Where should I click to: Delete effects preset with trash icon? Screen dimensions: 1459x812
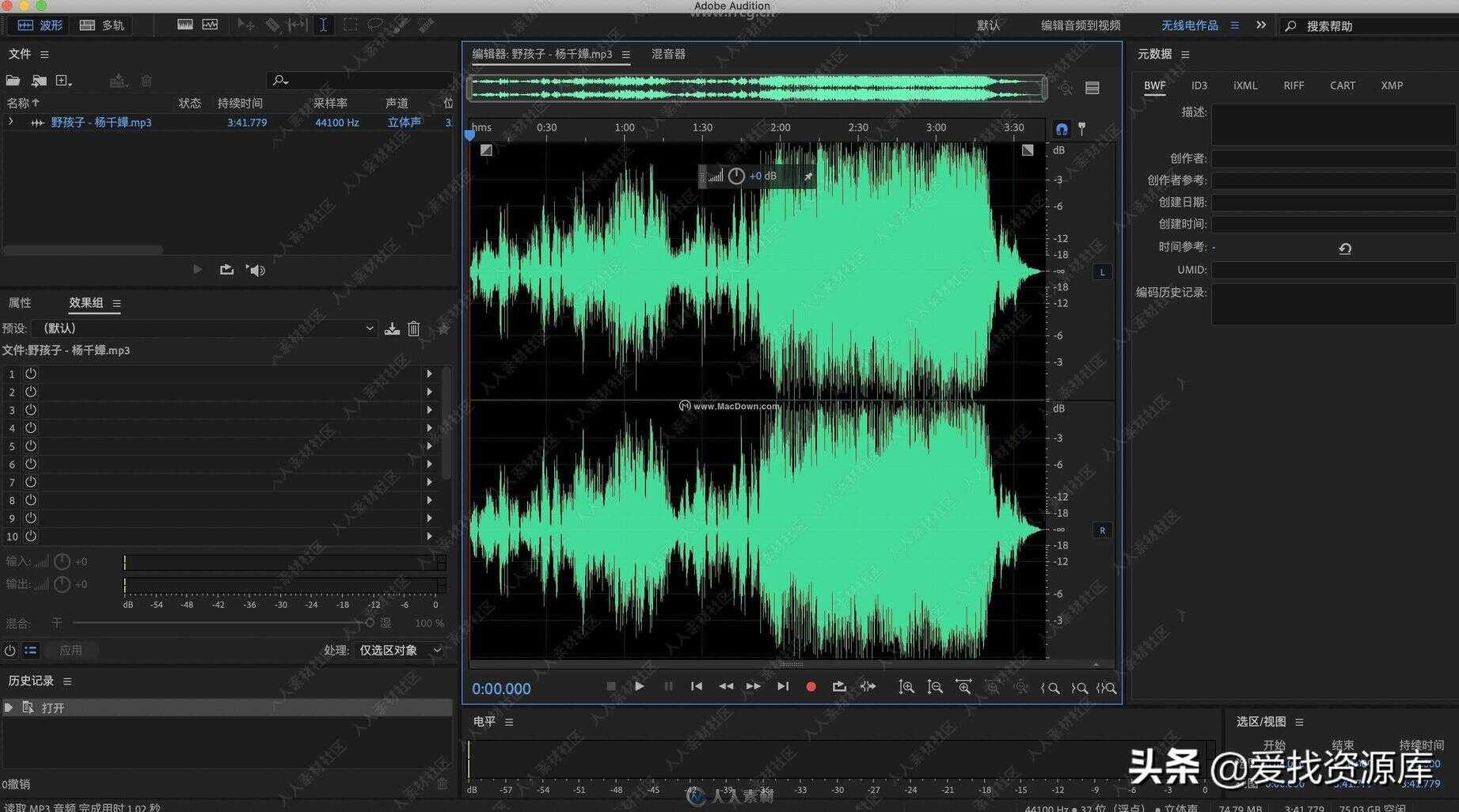tap(414, 328)
